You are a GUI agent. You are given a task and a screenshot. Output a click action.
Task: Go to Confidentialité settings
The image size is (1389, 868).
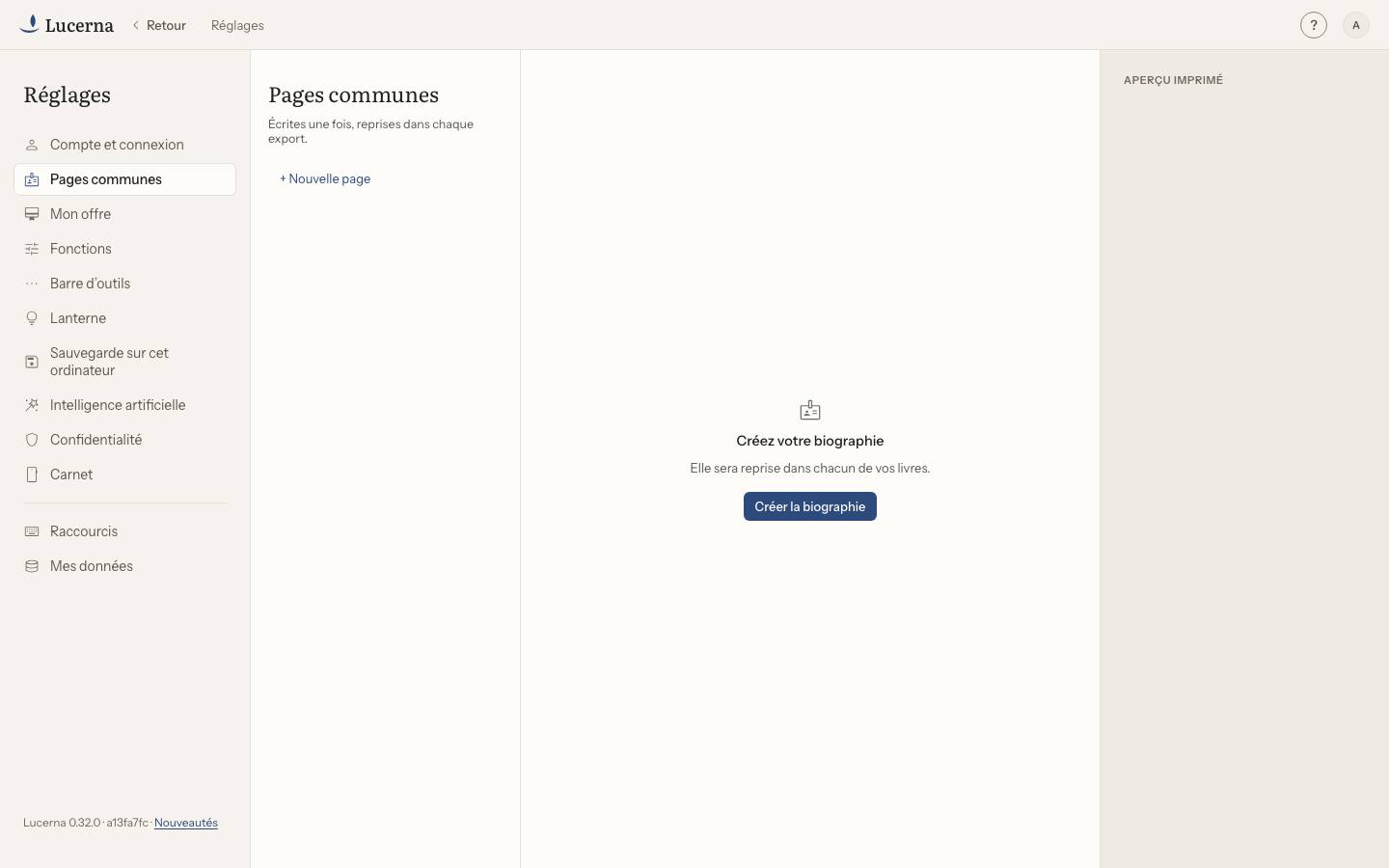tap(125, 440)
